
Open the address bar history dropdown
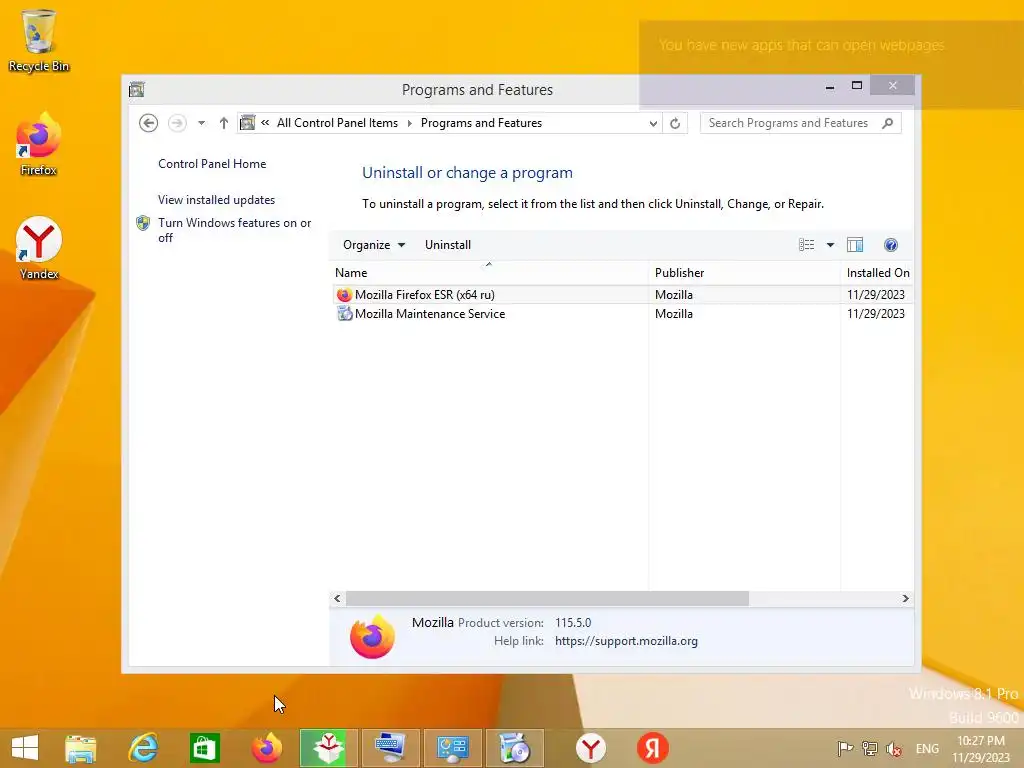pos(652,123)
